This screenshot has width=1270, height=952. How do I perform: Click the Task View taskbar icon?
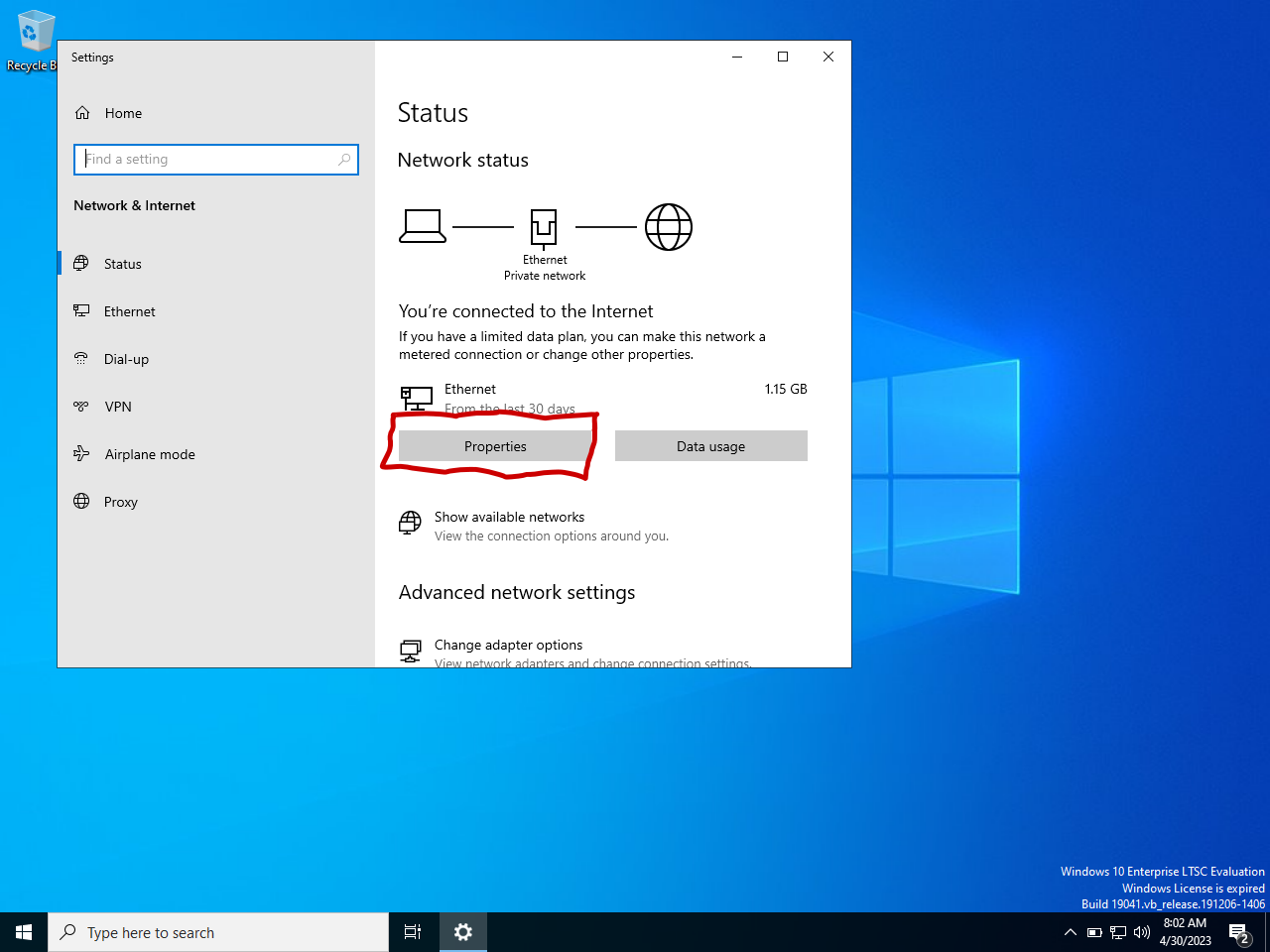(x=413, y=932)
